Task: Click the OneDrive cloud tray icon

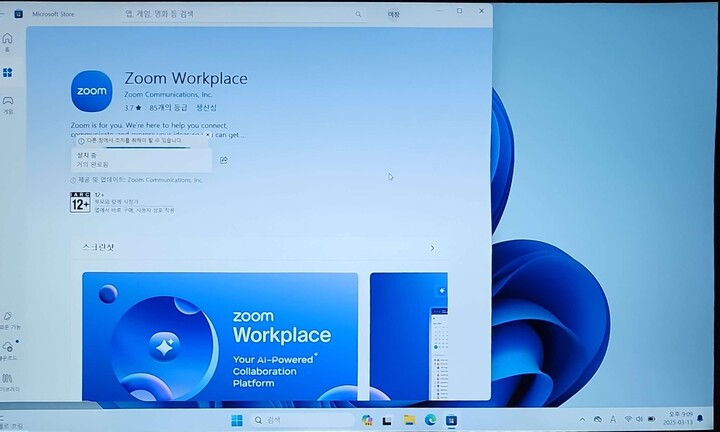Action: (597, 419)
